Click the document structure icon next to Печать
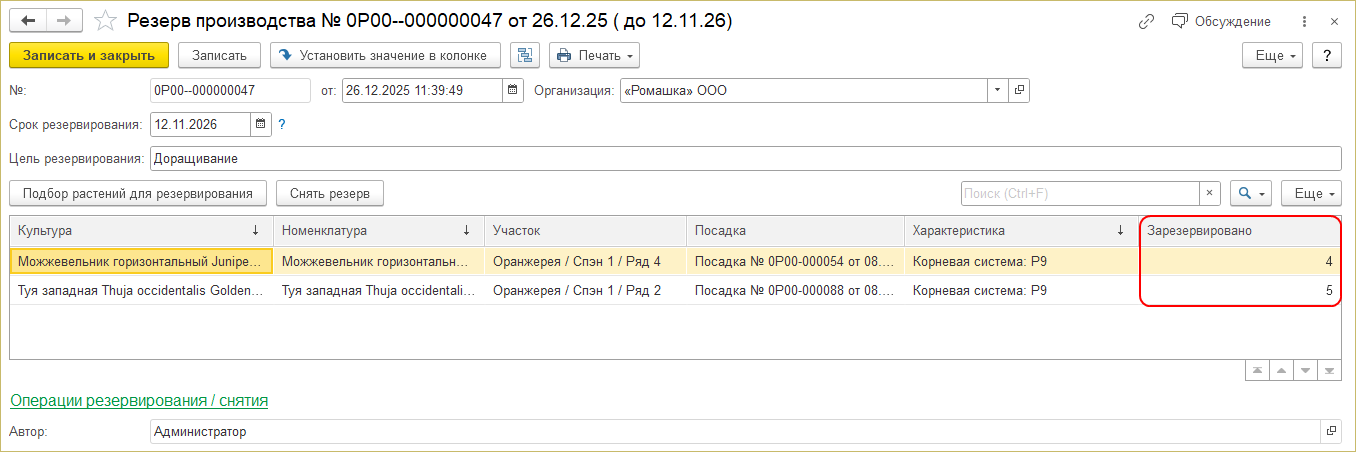Screen dimensions: 1356x452 pyautogui.click(x=525, y=55)
